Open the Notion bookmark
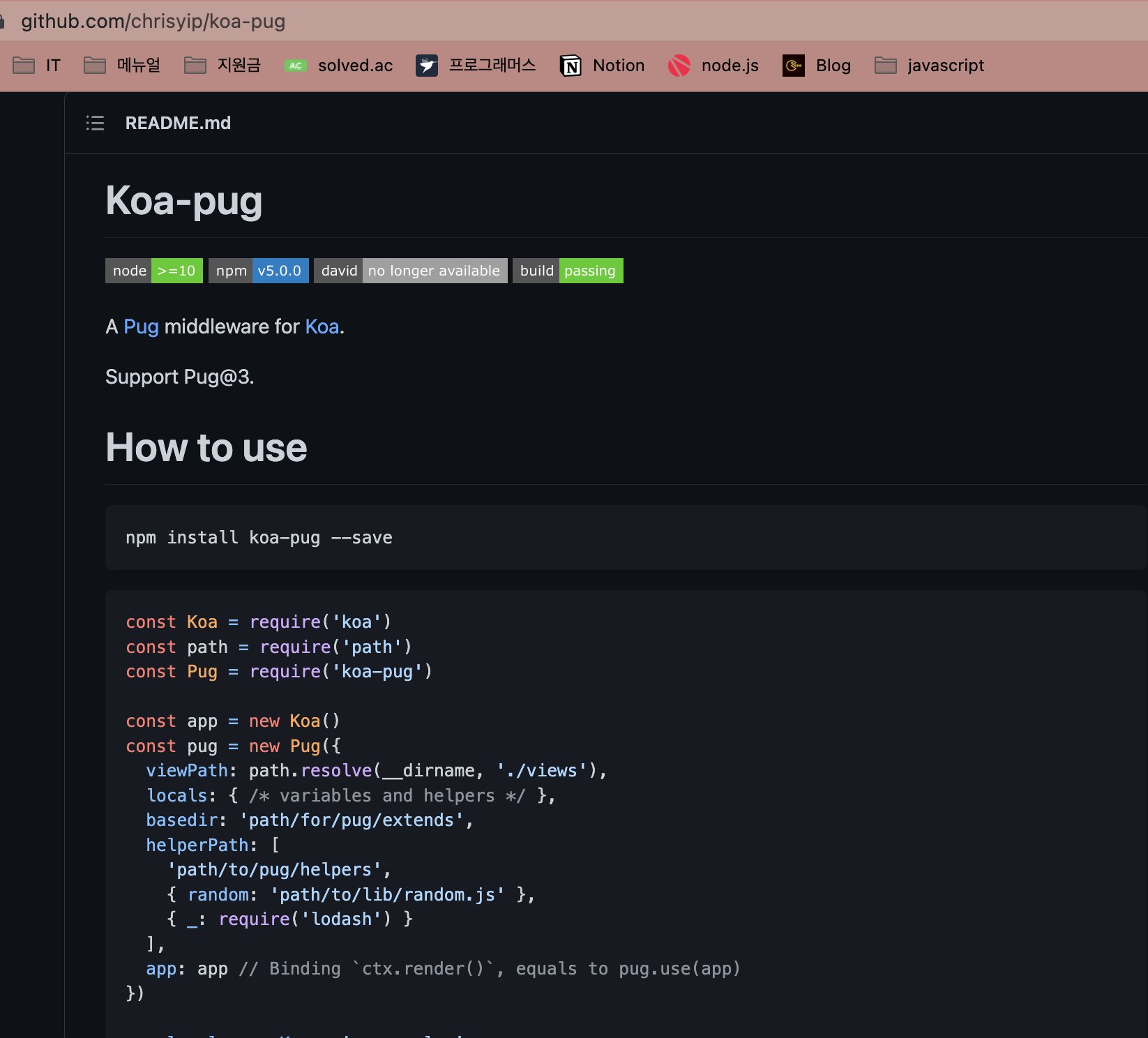Image resolution: width=1148 pixels, height=1038 pixels. pos(603,66)
